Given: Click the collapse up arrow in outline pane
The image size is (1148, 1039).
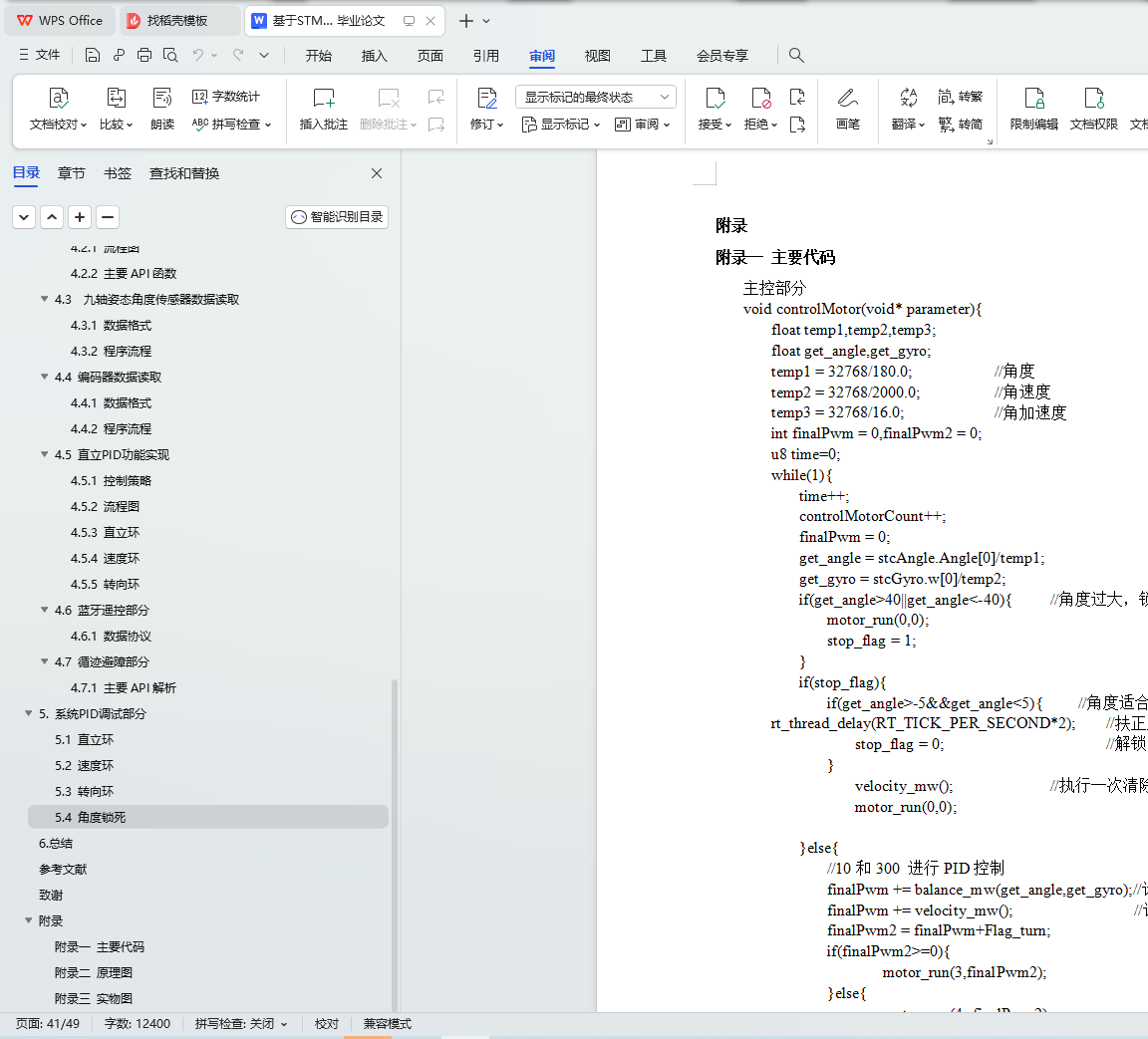Looking at the screenshot, I should (52, 217).
